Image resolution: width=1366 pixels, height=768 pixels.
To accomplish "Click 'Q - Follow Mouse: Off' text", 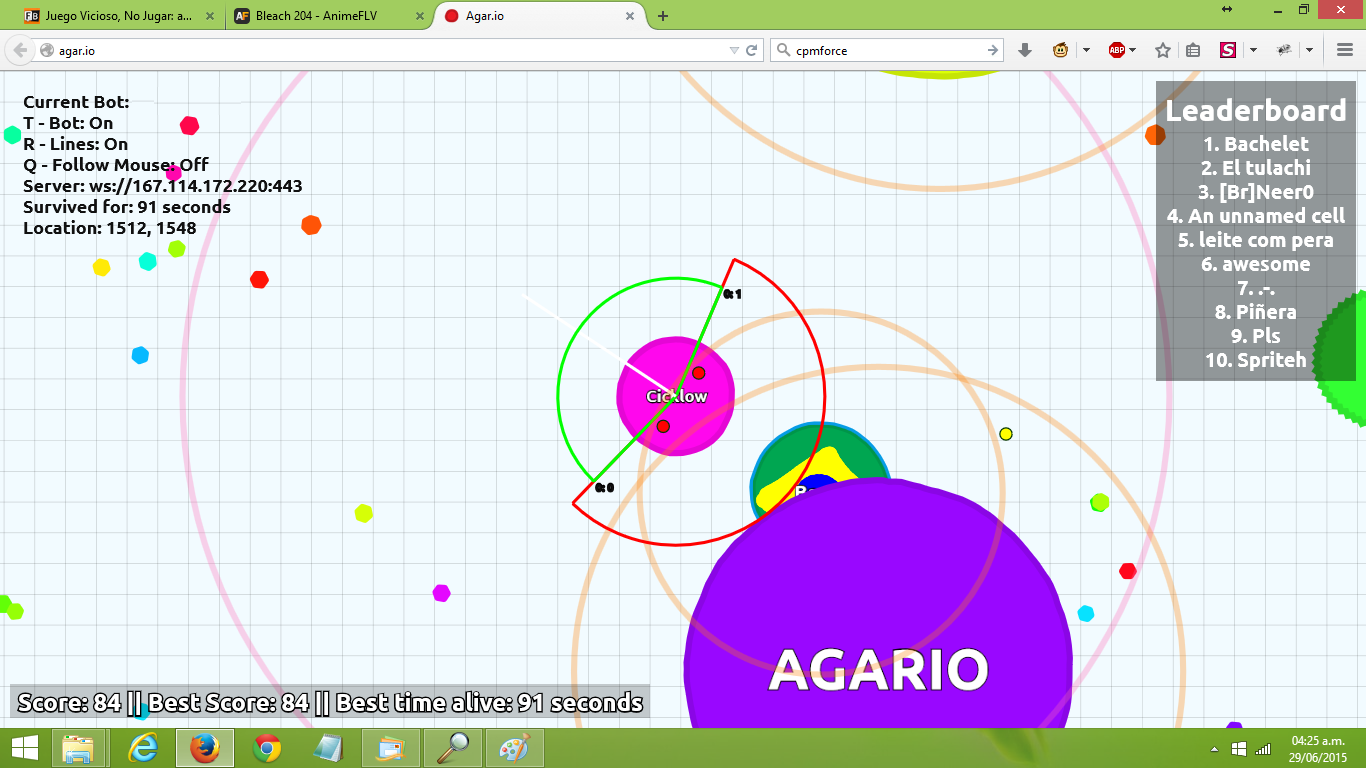I will click(x=116, y=165).
